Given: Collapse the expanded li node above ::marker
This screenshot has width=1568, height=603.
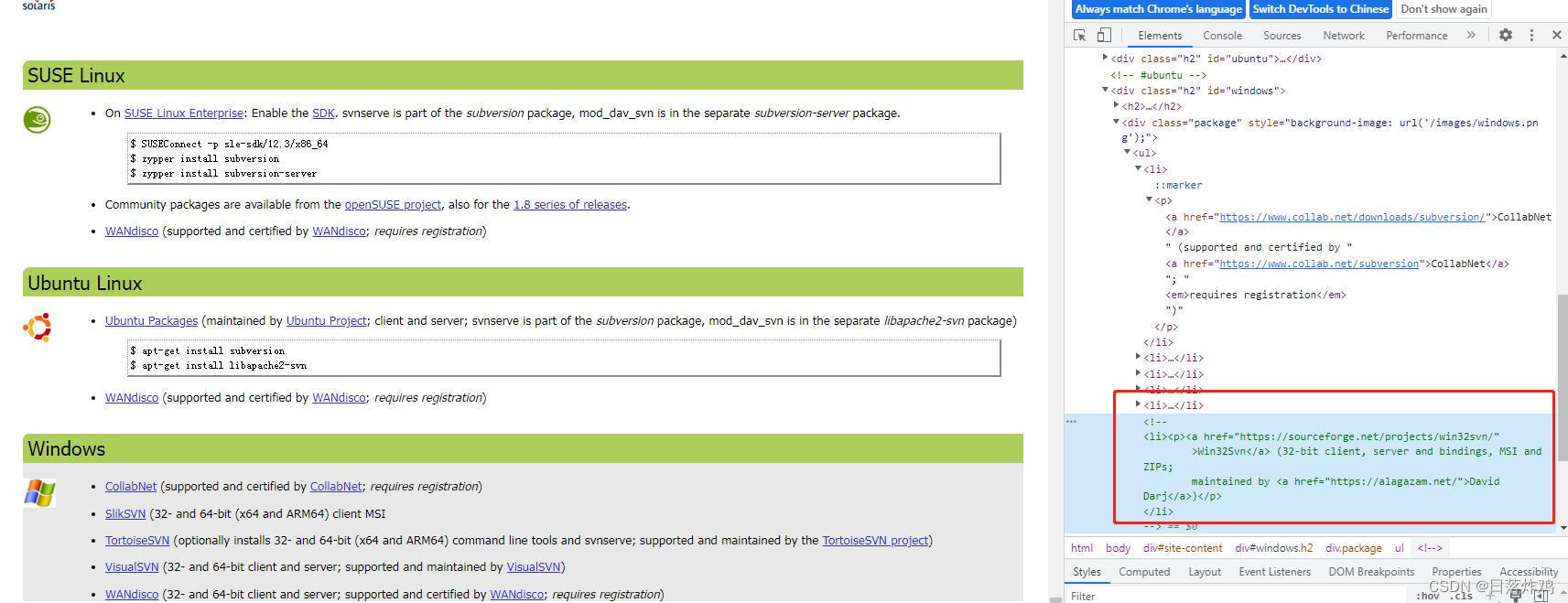Looking at the screenshot, I should tap(1138, 168).
